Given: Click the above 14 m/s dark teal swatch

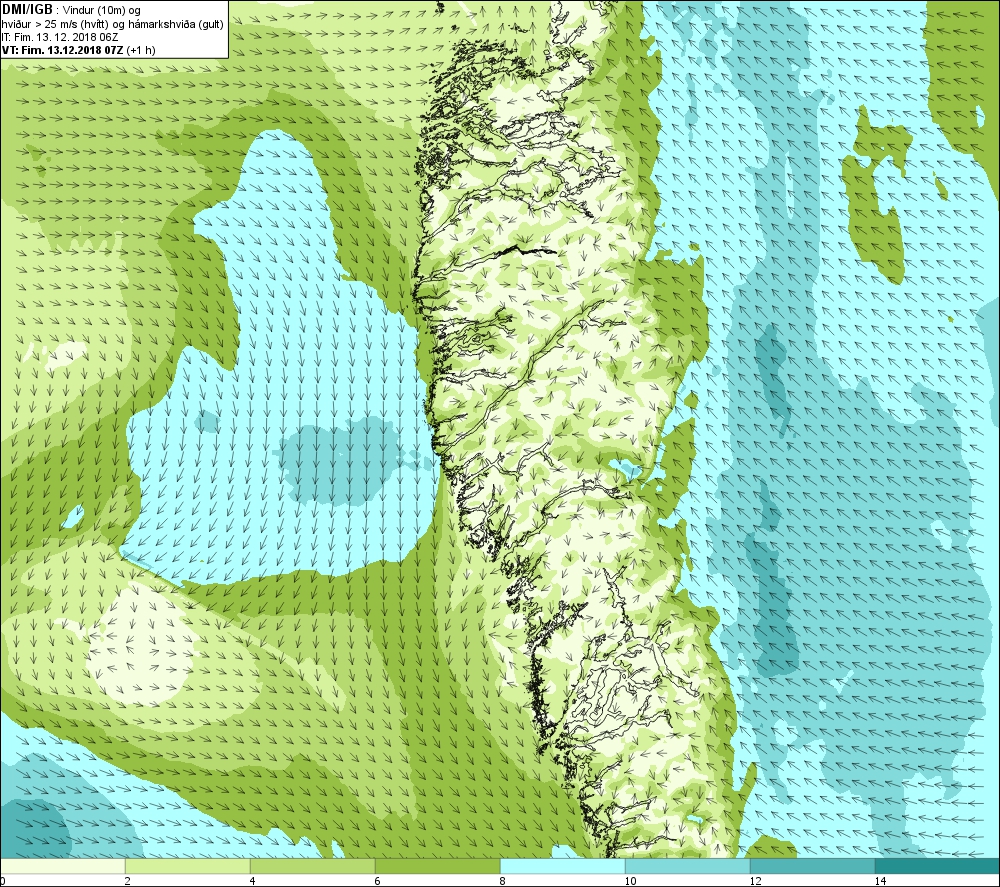Looking at the screenshot, I should point(938,866).
